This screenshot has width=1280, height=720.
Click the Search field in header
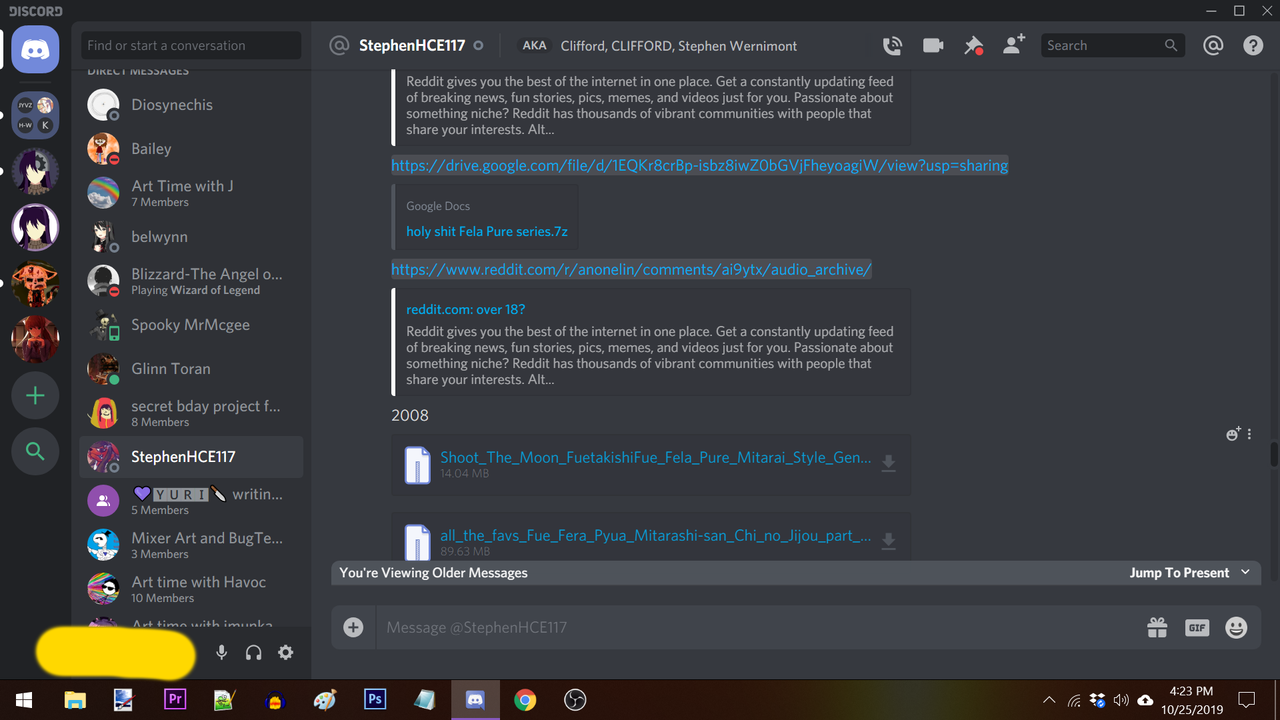pyautogui.click(x=1112, y=45)
